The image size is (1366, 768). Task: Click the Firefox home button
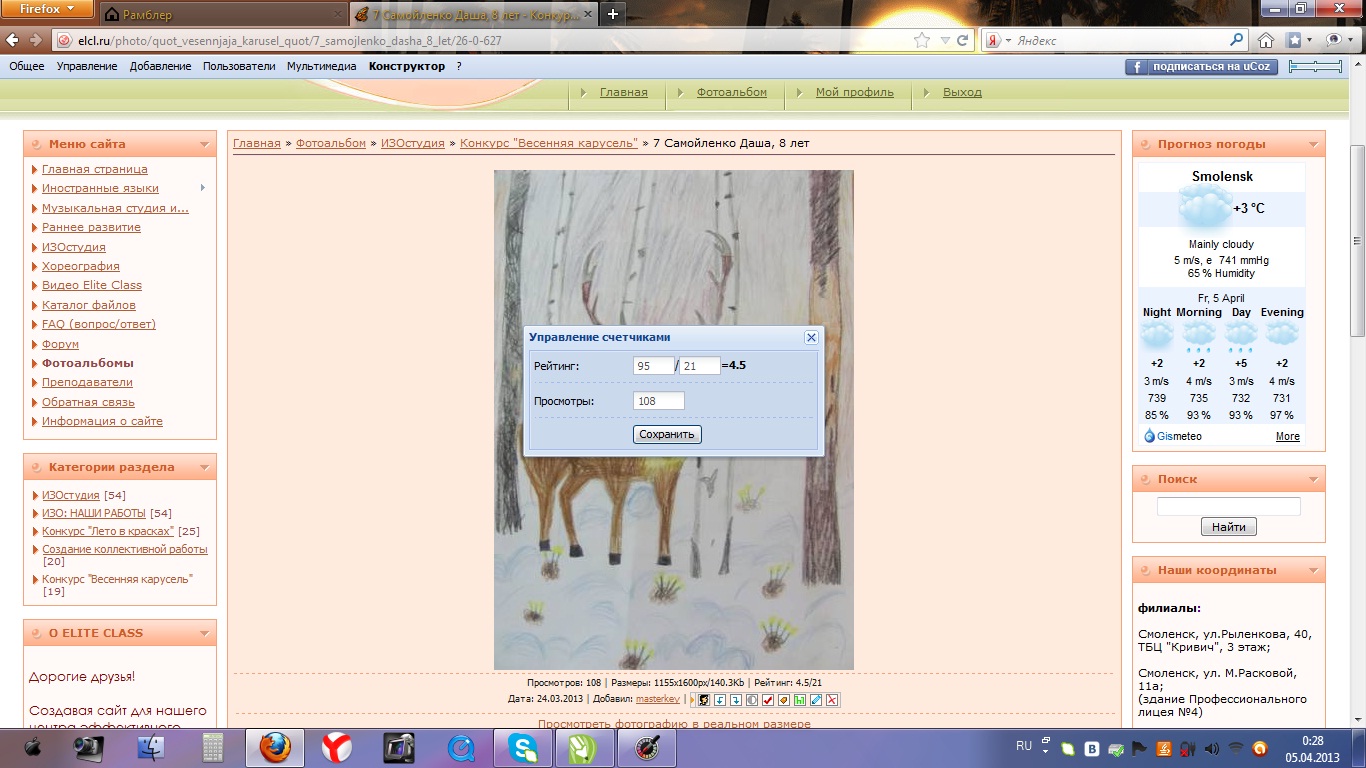pos(1266,41)
